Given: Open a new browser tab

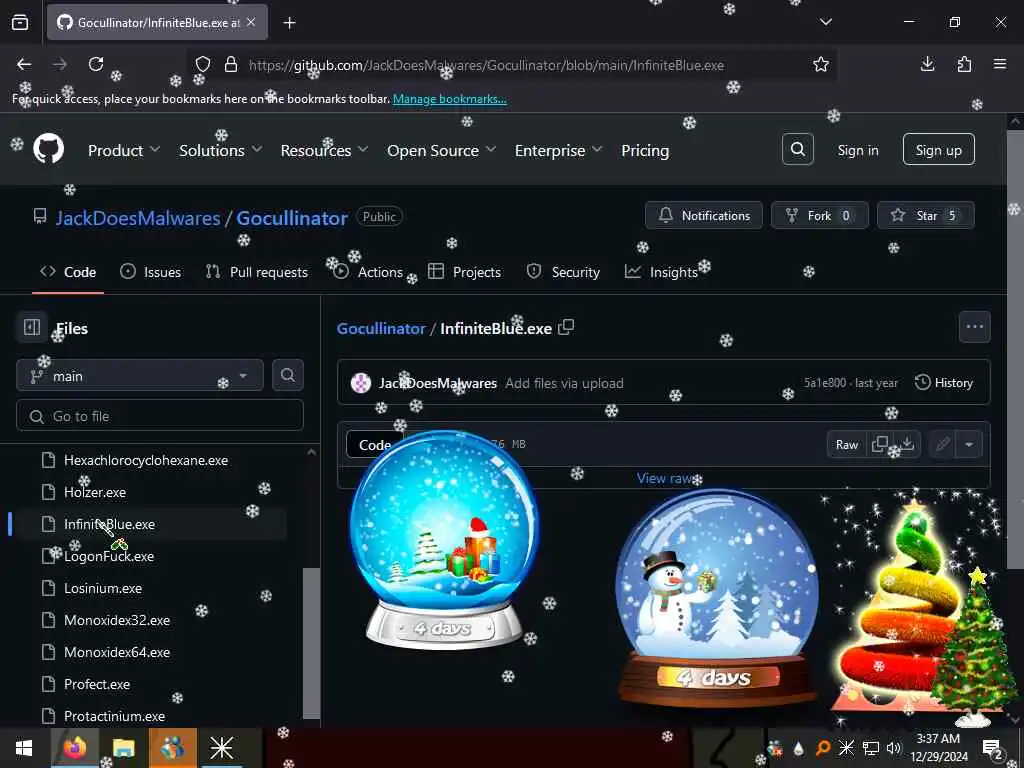Looking at the screenshot, I should click(289, 23).
